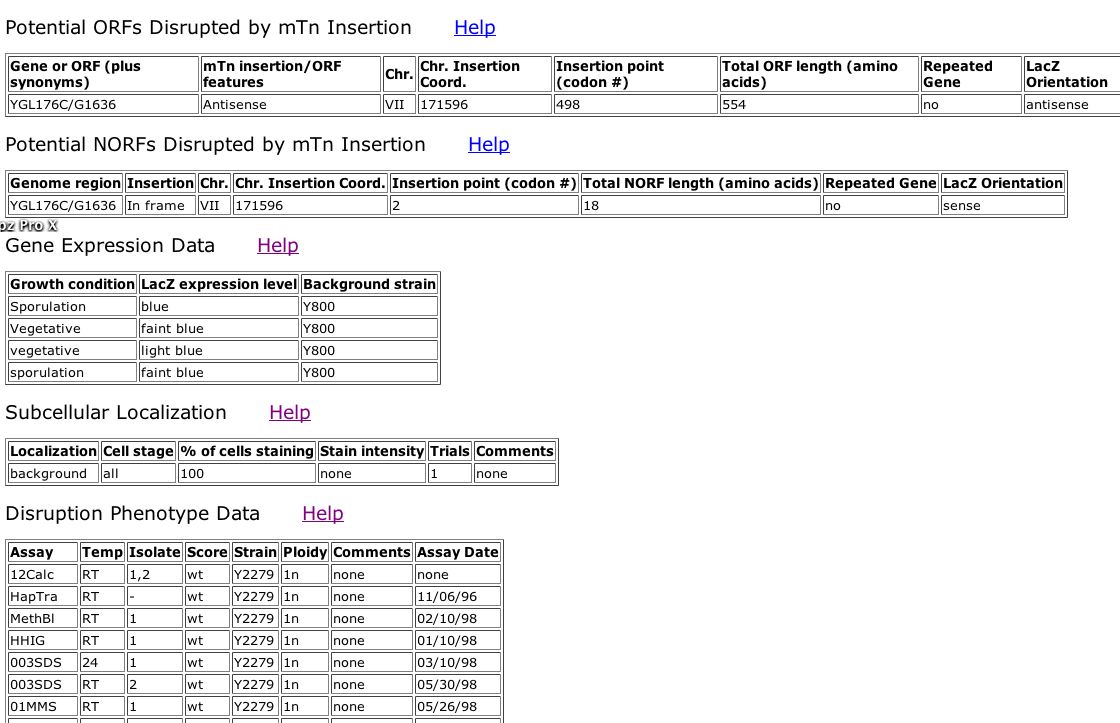Click the 'Growth condition' column header

72,284
